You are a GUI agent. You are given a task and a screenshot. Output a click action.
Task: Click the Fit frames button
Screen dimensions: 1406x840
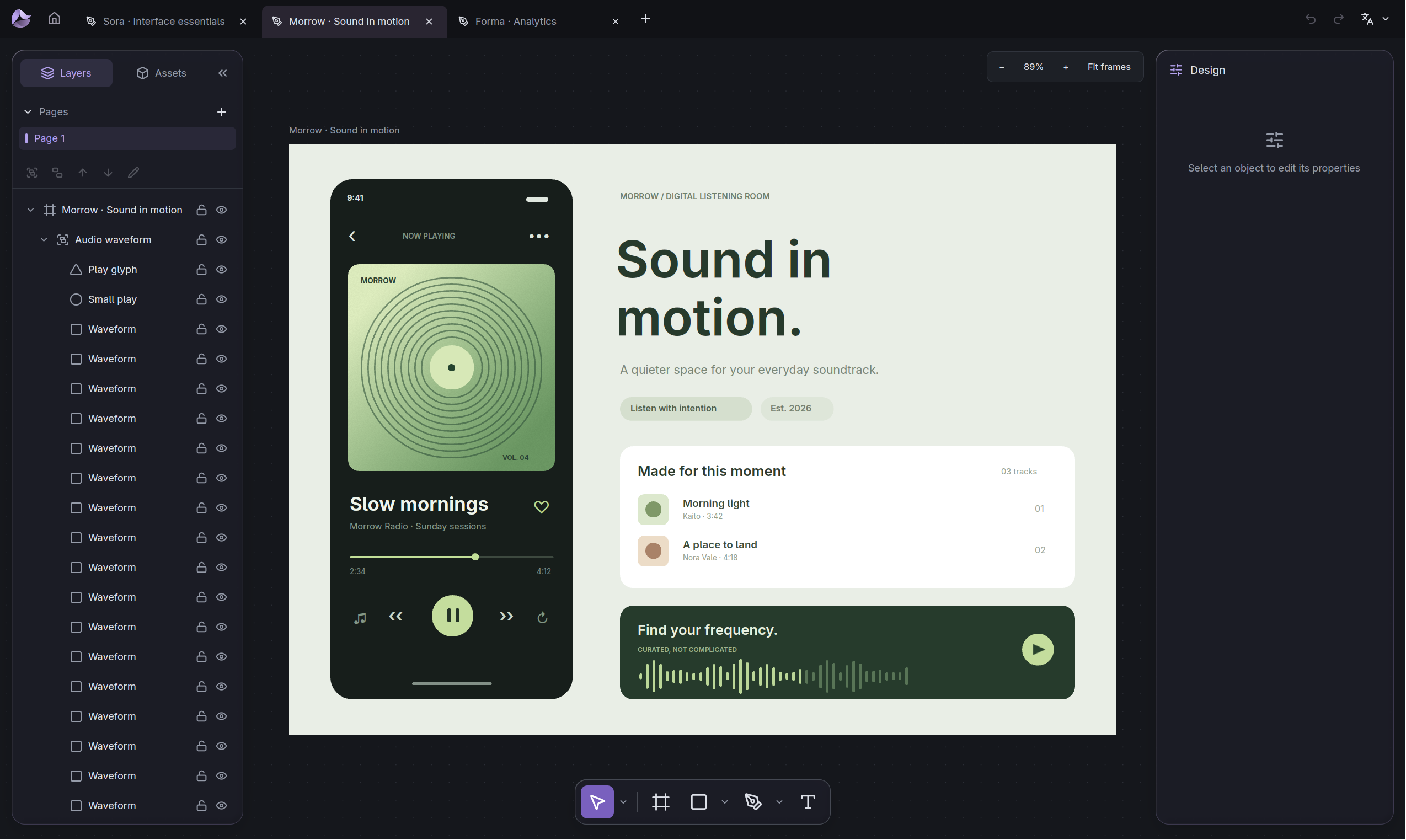pos(1109,67)
